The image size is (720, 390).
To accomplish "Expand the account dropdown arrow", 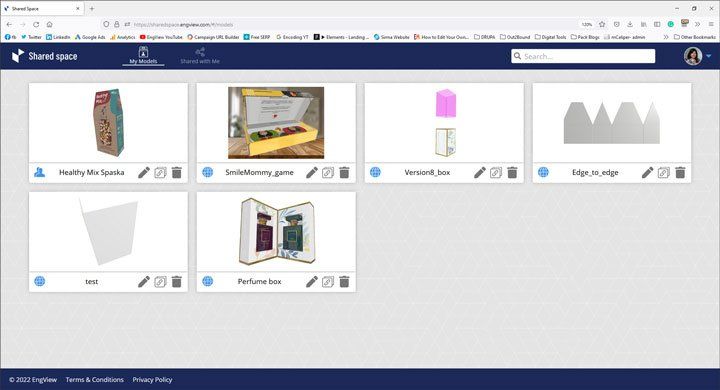I will pyautogui.click(x=709, y=56).
